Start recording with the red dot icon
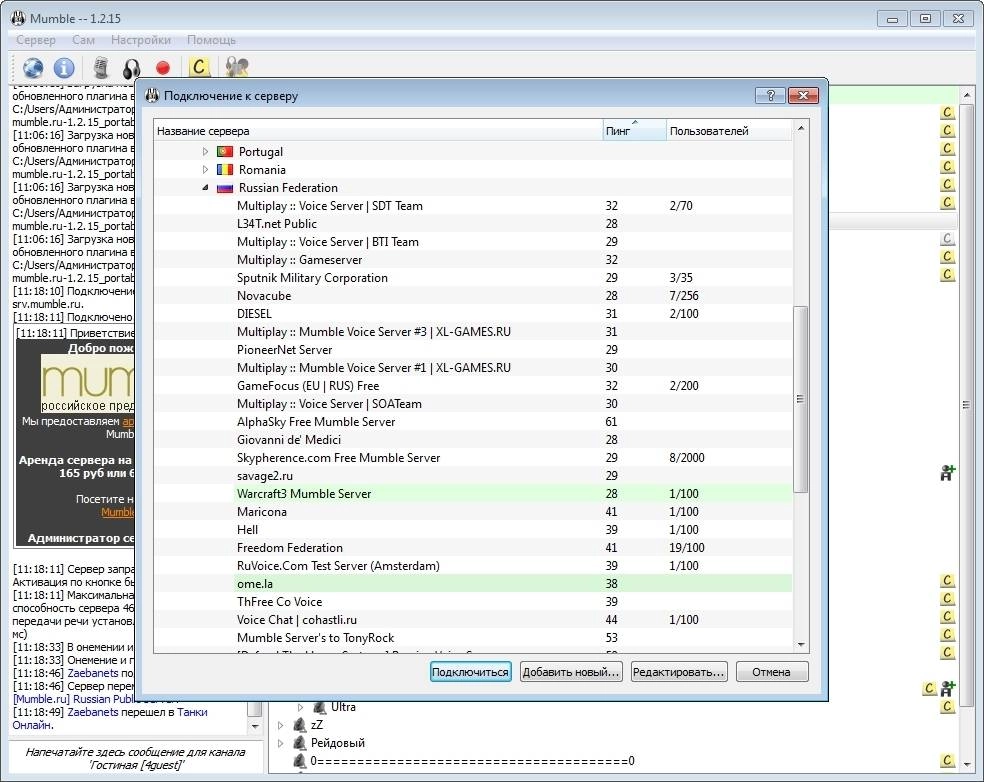 [163, 68]
